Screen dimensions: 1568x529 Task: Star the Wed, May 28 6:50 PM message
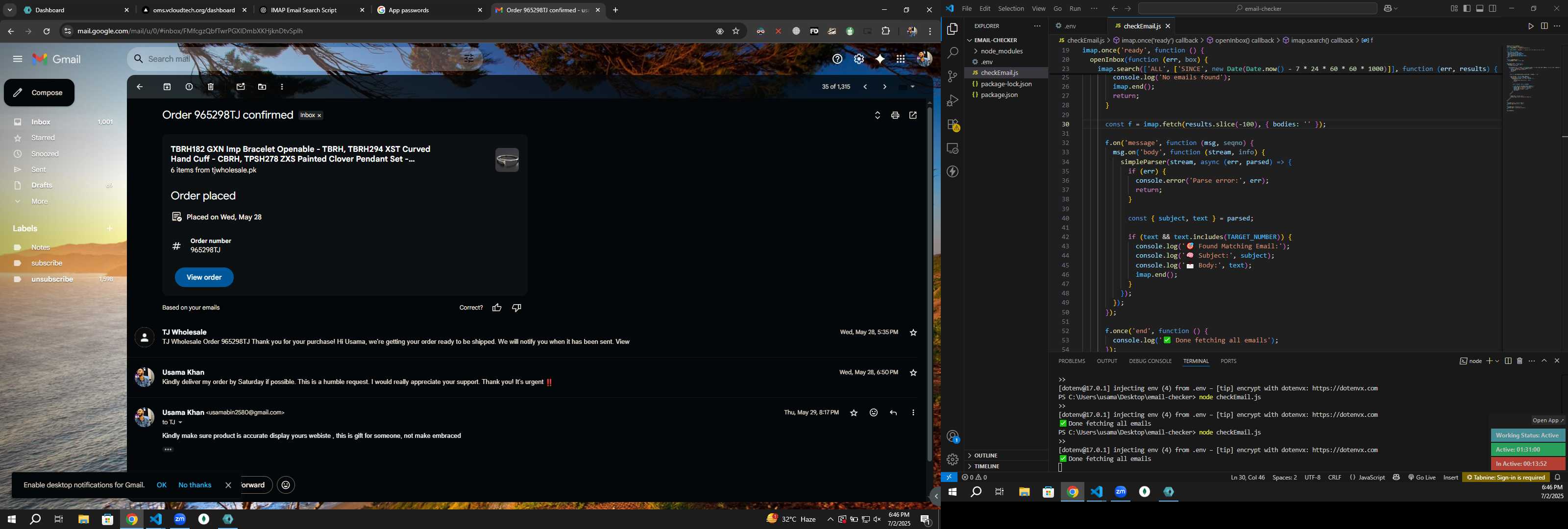tap(913, 373)
